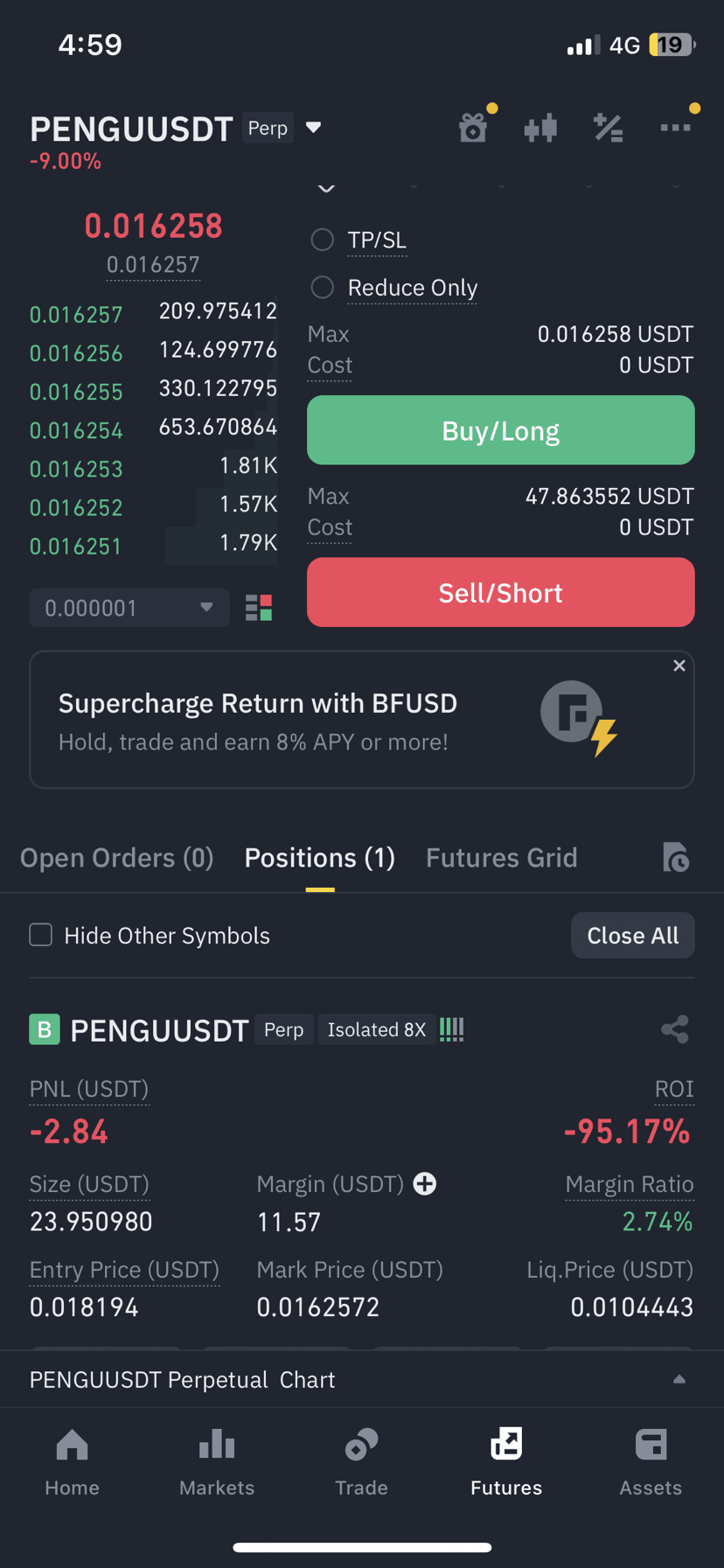Open the three-dot more options menu
This screenshot has width=724, height=1568.
coord(675,128)
